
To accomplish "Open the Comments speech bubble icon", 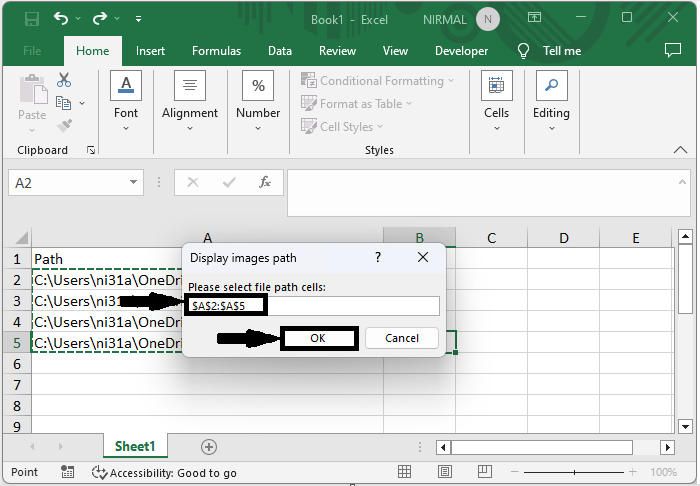I will pyautogui.click(x=673, y=50).
